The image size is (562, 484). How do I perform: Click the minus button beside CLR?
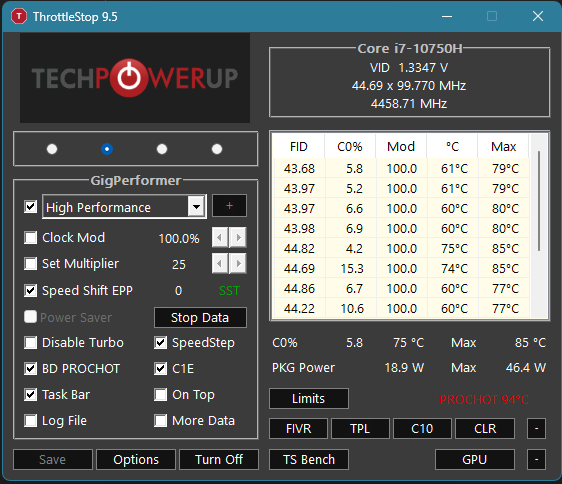(536, 429)
